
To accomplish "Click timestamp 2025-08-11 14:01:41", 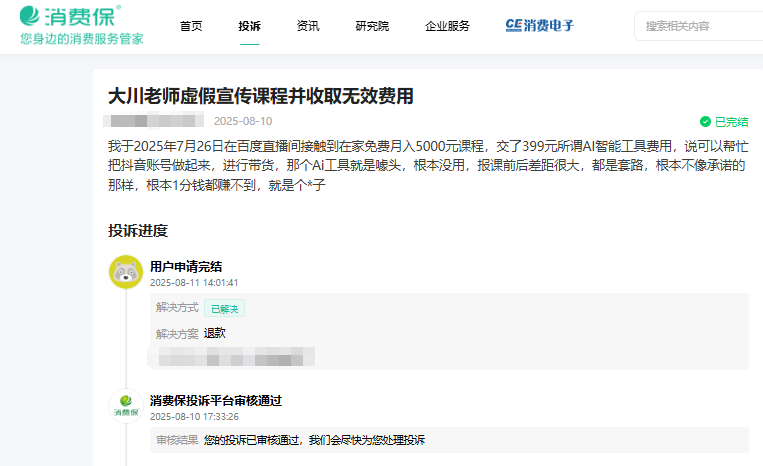I will (x=194, y=283).
